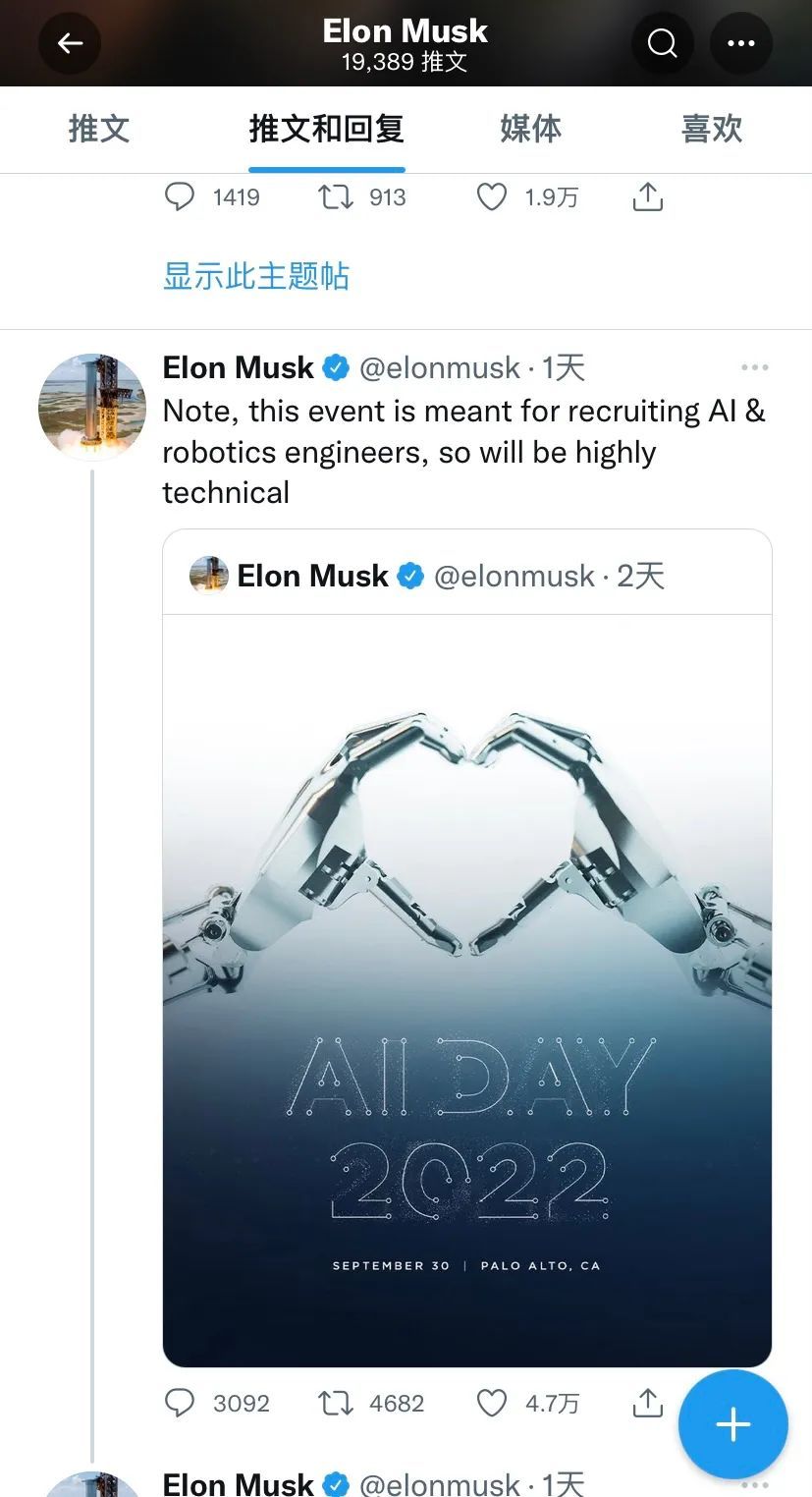Screen dimensions: 812x1497
Task: Select the 媒体 tab
Action: [530, 129]
